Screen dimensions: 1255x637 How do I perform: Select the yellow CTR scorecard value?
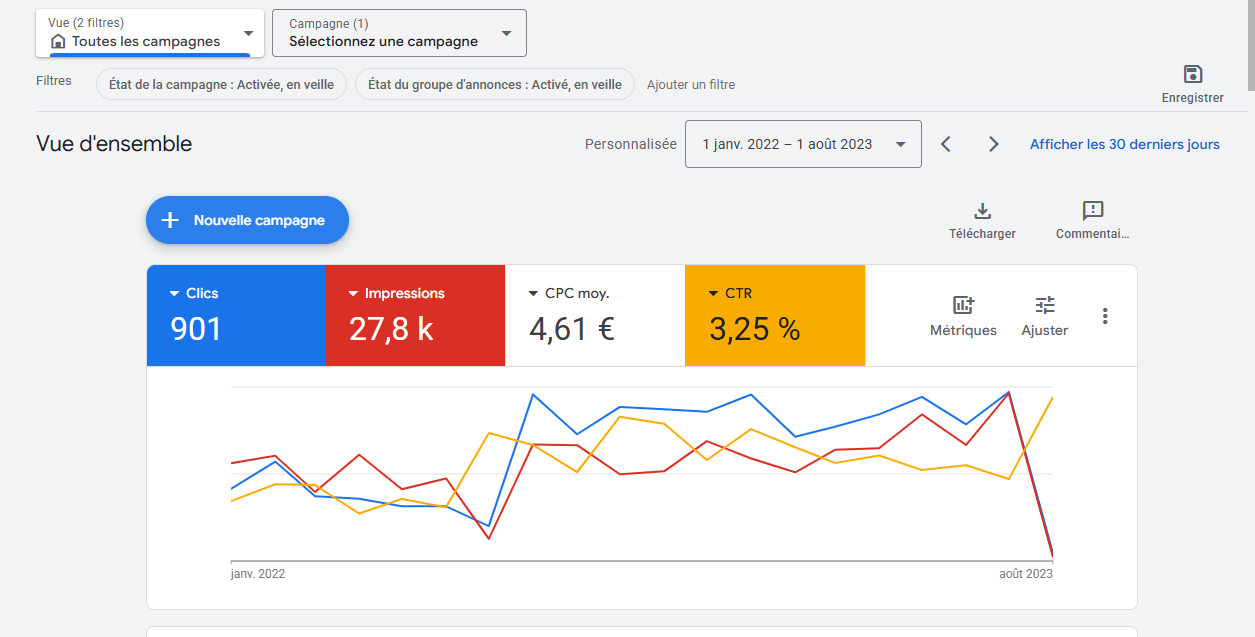pos(755,329)
